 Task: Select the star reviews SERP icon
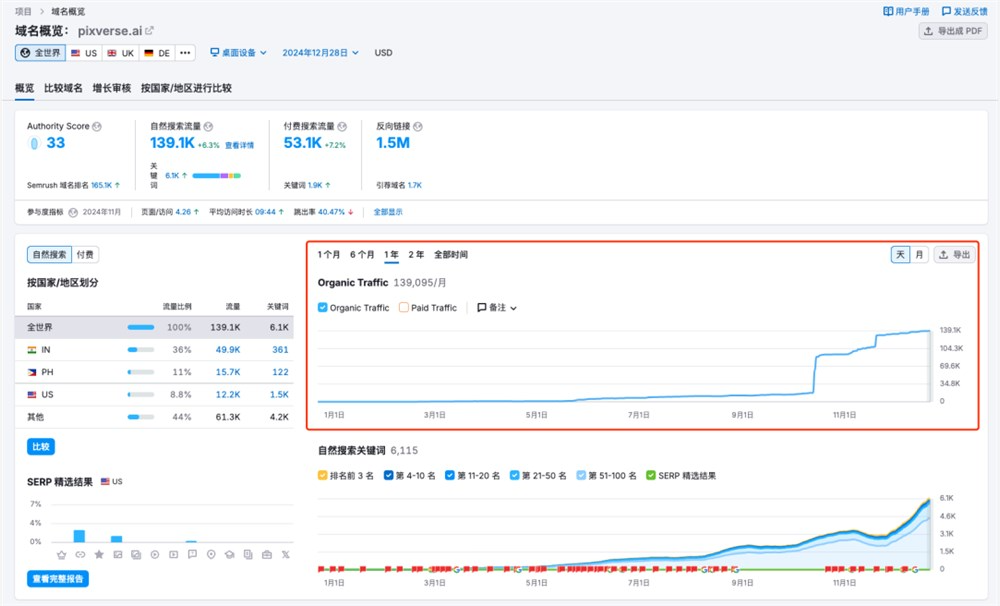(99, 555)
